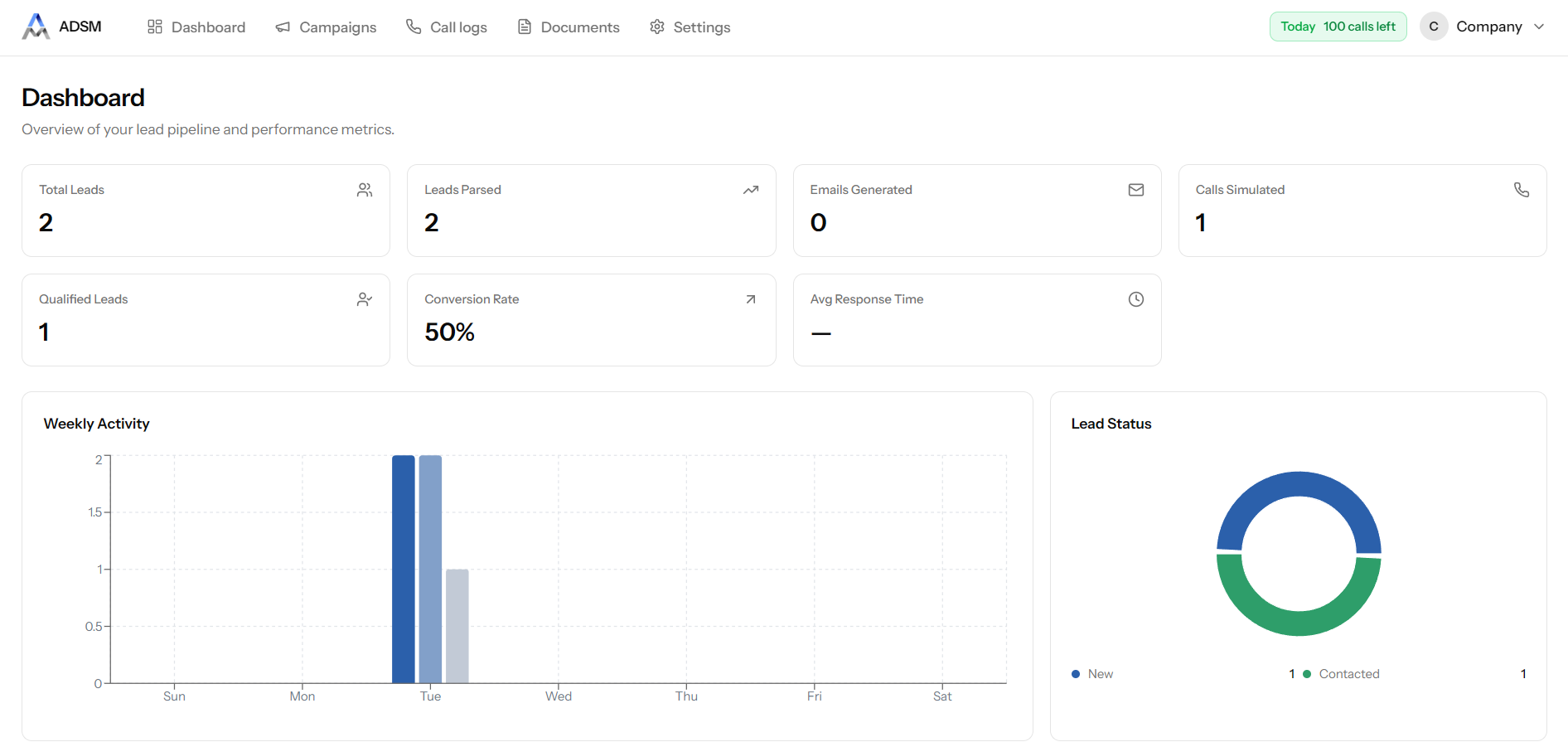Click the people icon on Total Leads card
1568x742 pixels.
365,190
